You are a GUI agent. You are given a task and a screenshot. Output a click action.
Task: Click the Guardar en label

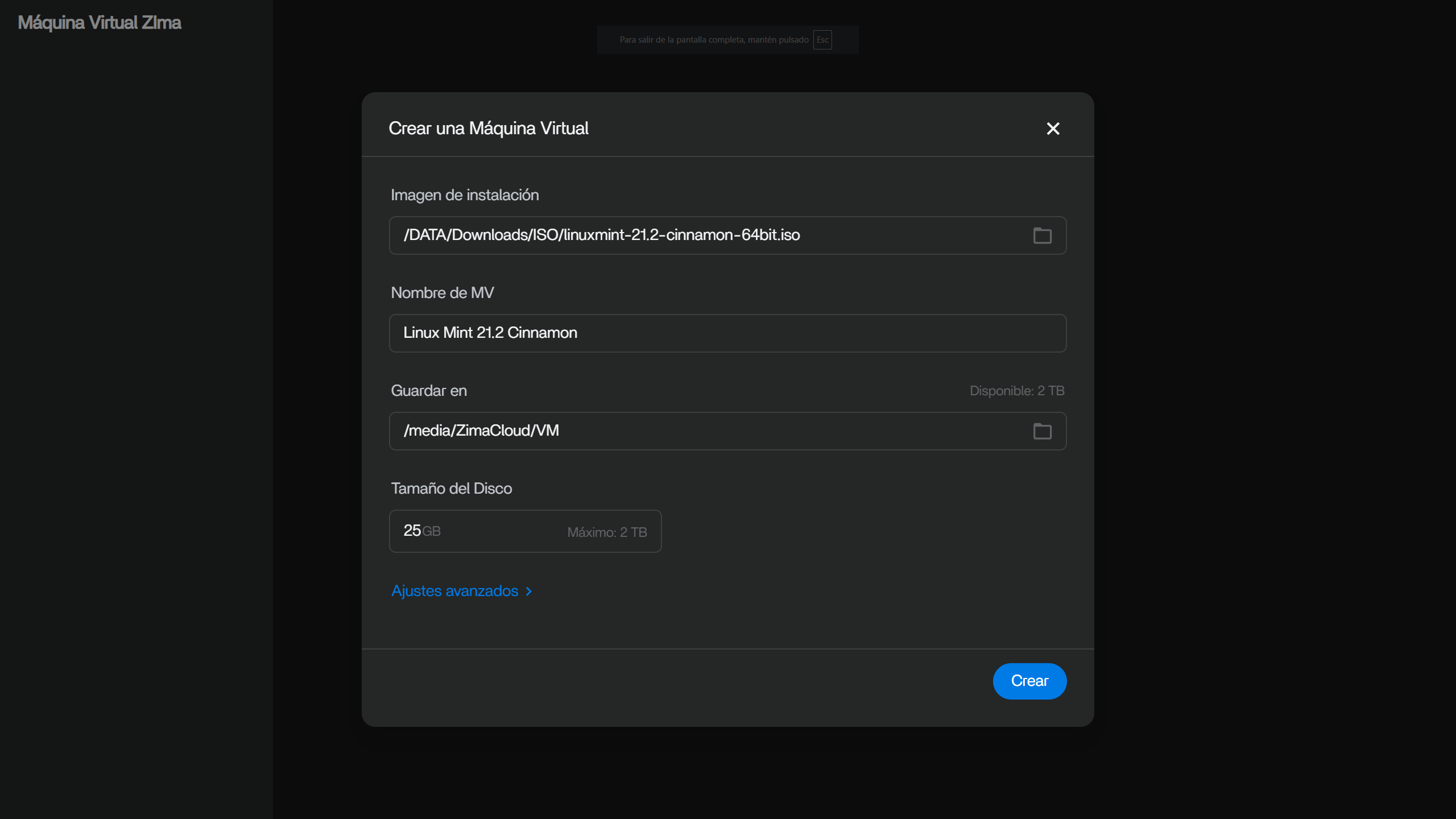pos(429,391)
